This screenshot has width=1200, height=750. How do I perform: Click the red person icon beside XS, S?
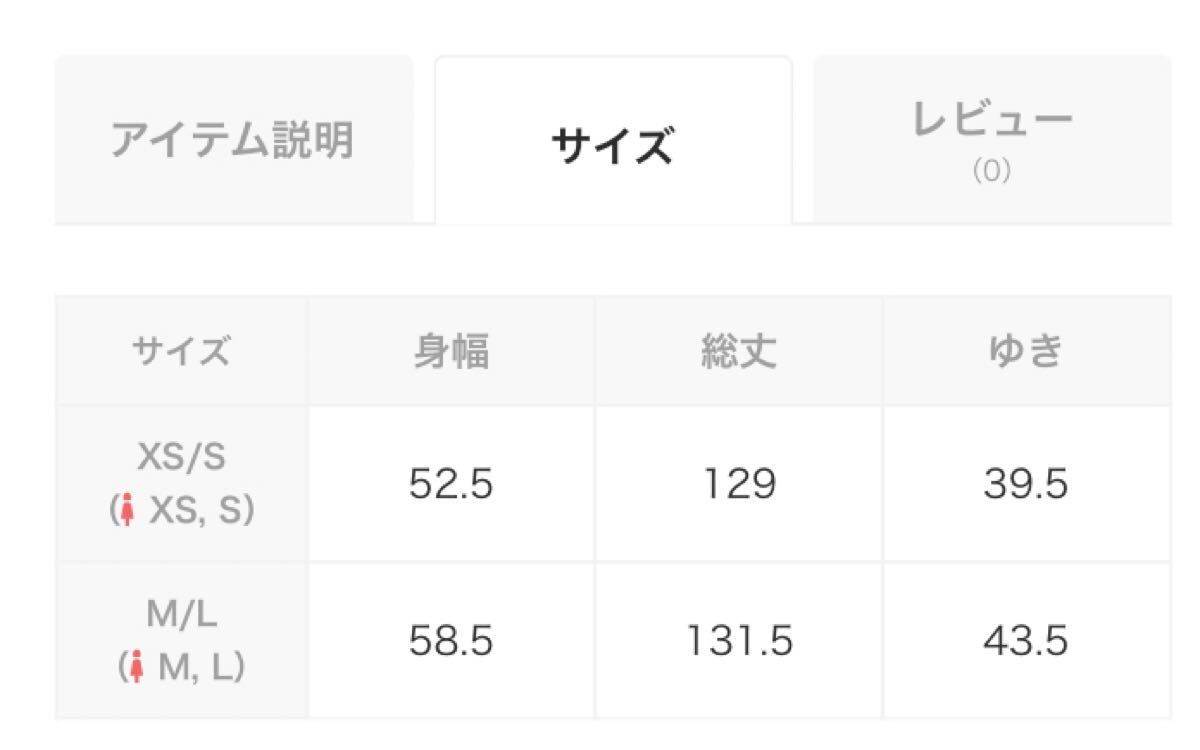point(127,512)
